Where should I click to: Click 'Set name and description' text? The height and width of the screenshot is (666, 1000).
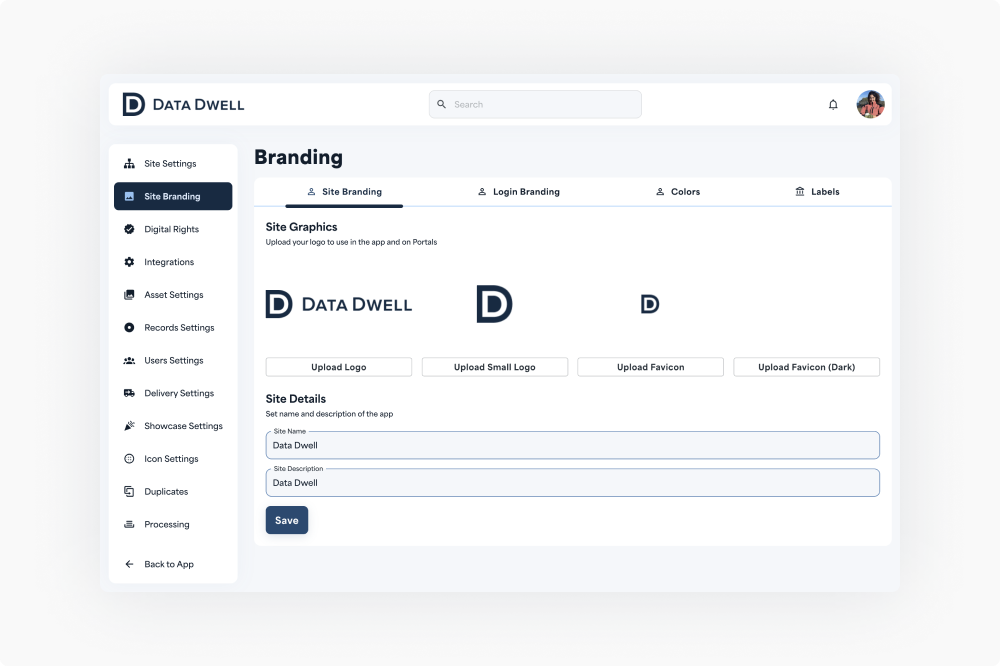tap(329, 414)
